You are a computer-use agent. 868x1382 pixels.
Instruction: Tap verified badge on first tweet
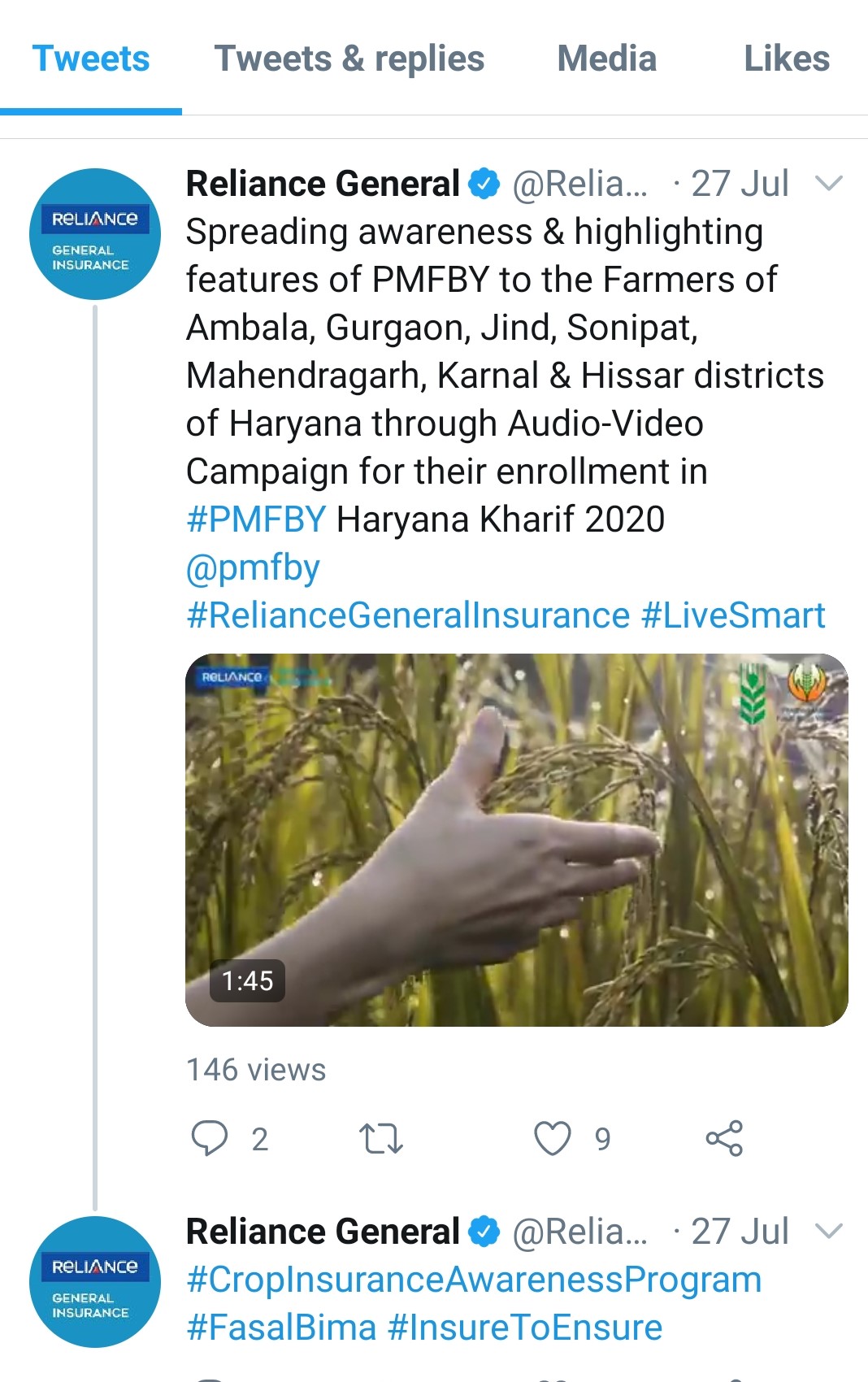pos(484,185)
